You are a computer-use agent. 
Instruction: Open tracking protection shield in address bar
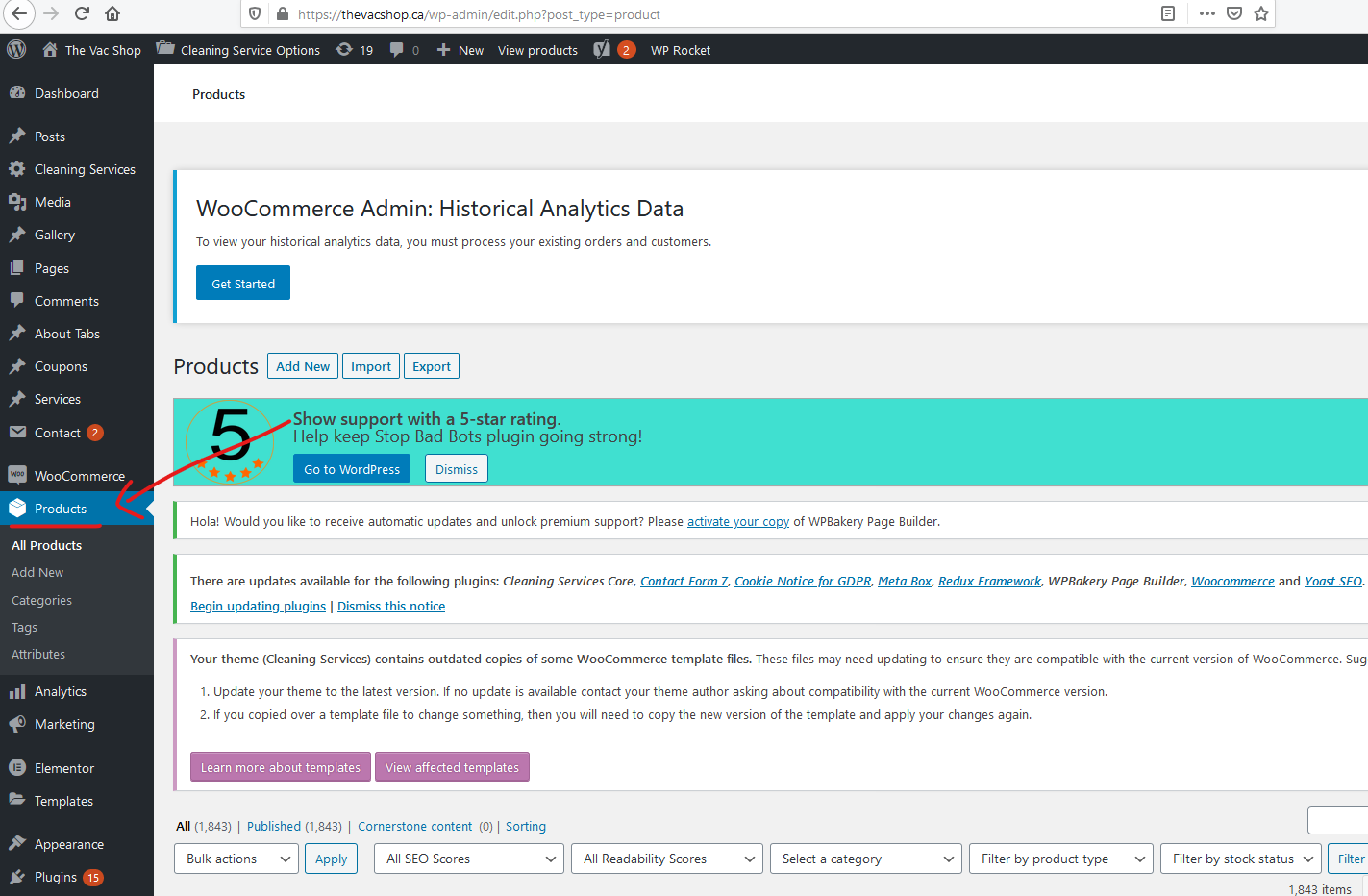point(255,14)
